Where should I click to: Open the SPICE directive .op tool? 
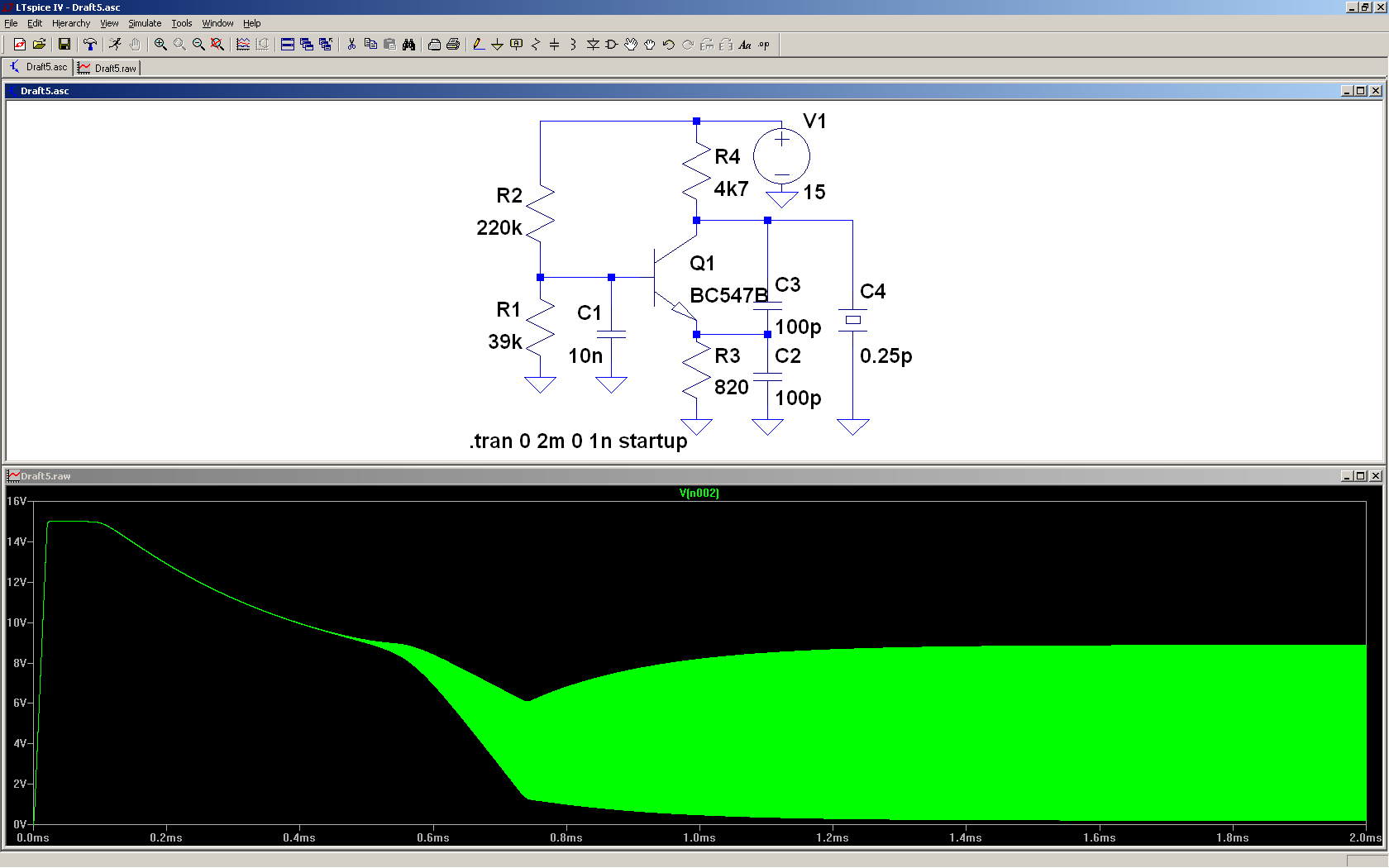pos(764,45)
